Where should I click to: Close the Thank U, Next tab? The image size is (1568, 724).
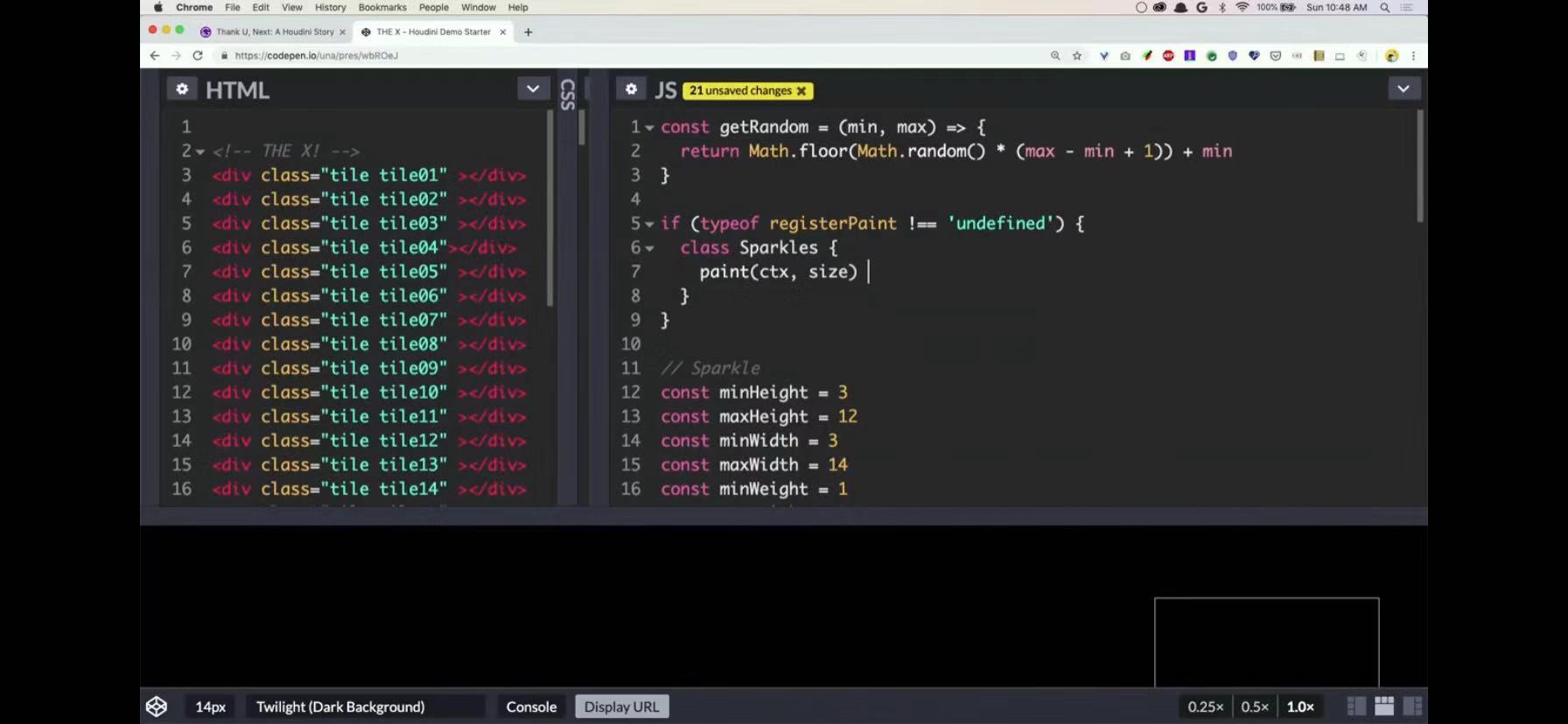(342, 32)
